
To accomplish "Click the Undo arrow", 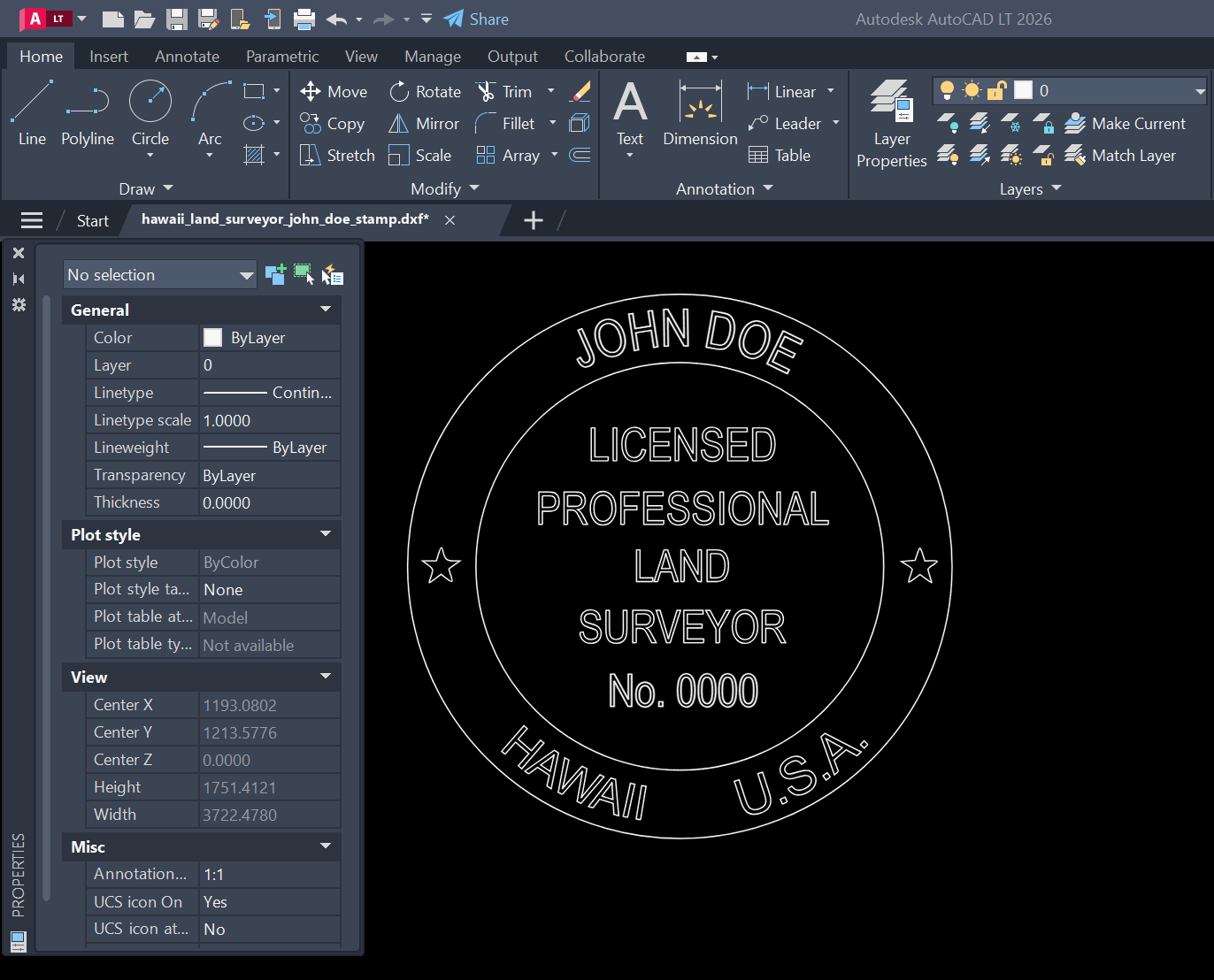I will [336, 19].
